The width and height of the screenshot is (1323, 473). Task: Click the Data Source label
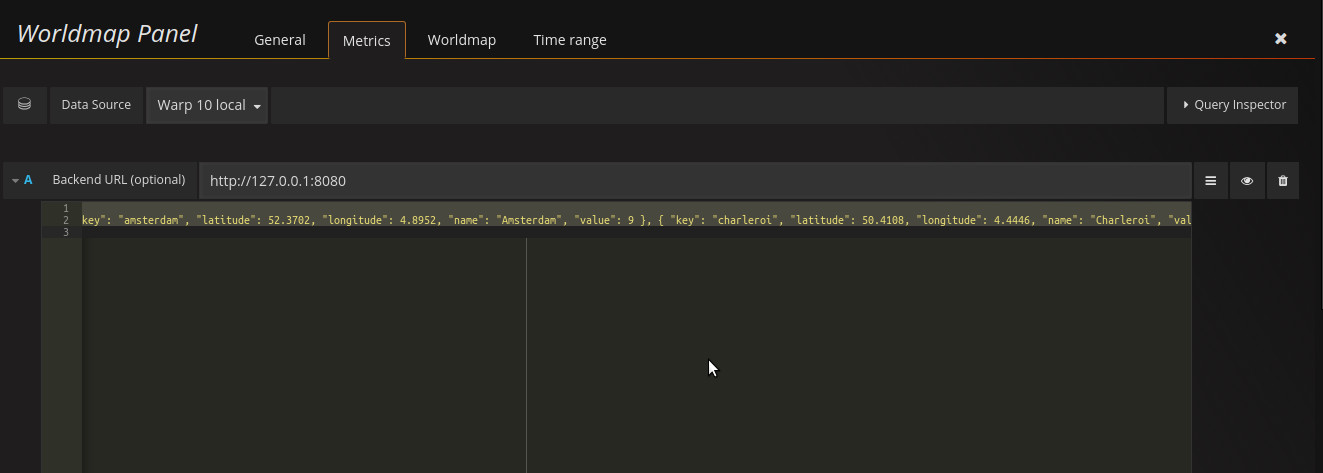pos(96,104)
